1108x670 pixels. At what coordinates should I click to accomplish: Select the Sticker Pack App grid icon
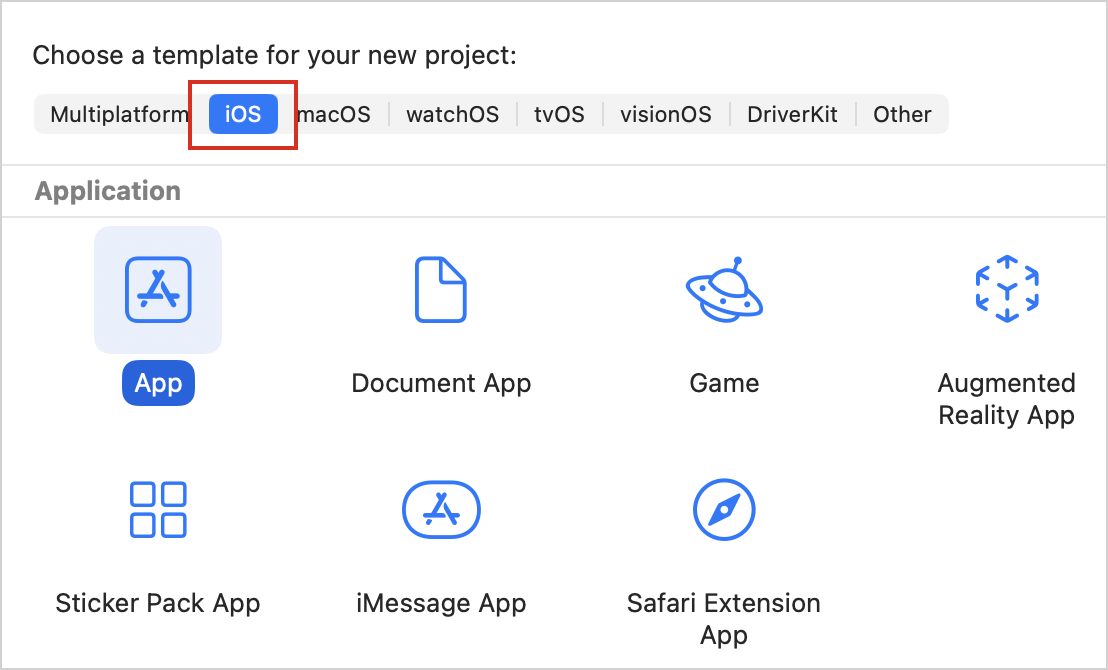158,509
